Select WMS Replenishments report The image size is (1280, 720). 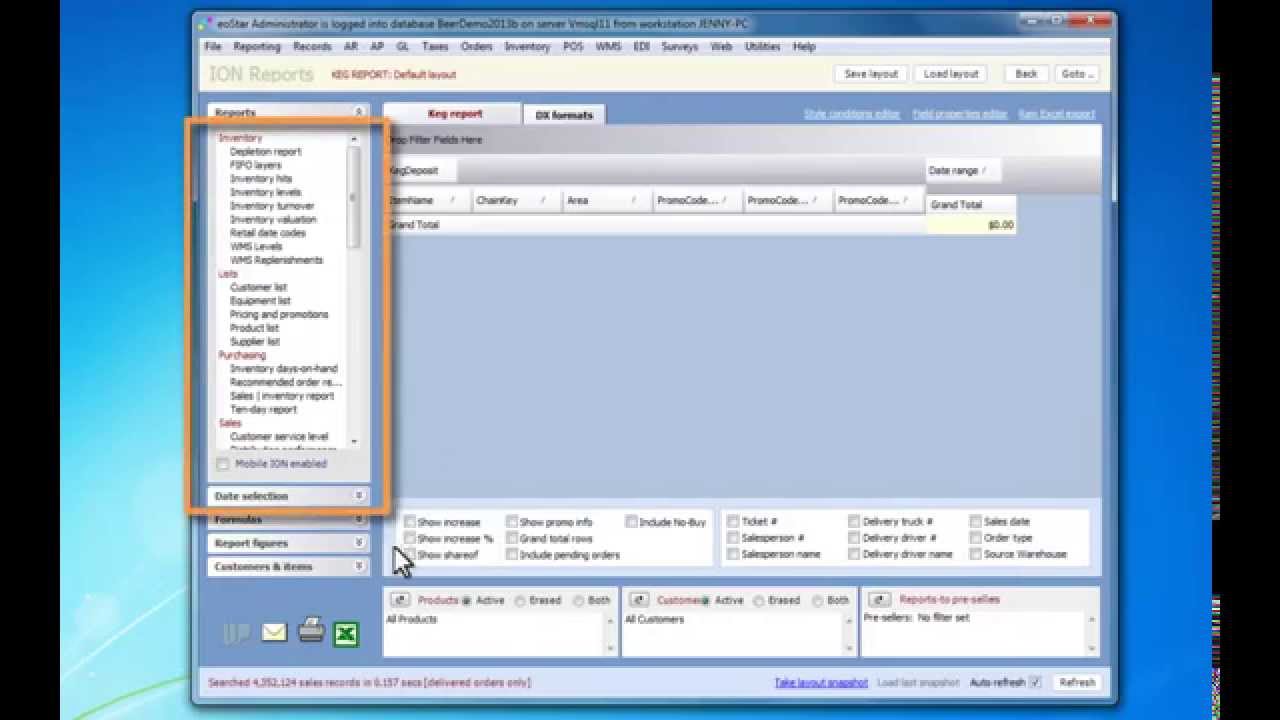276,261
